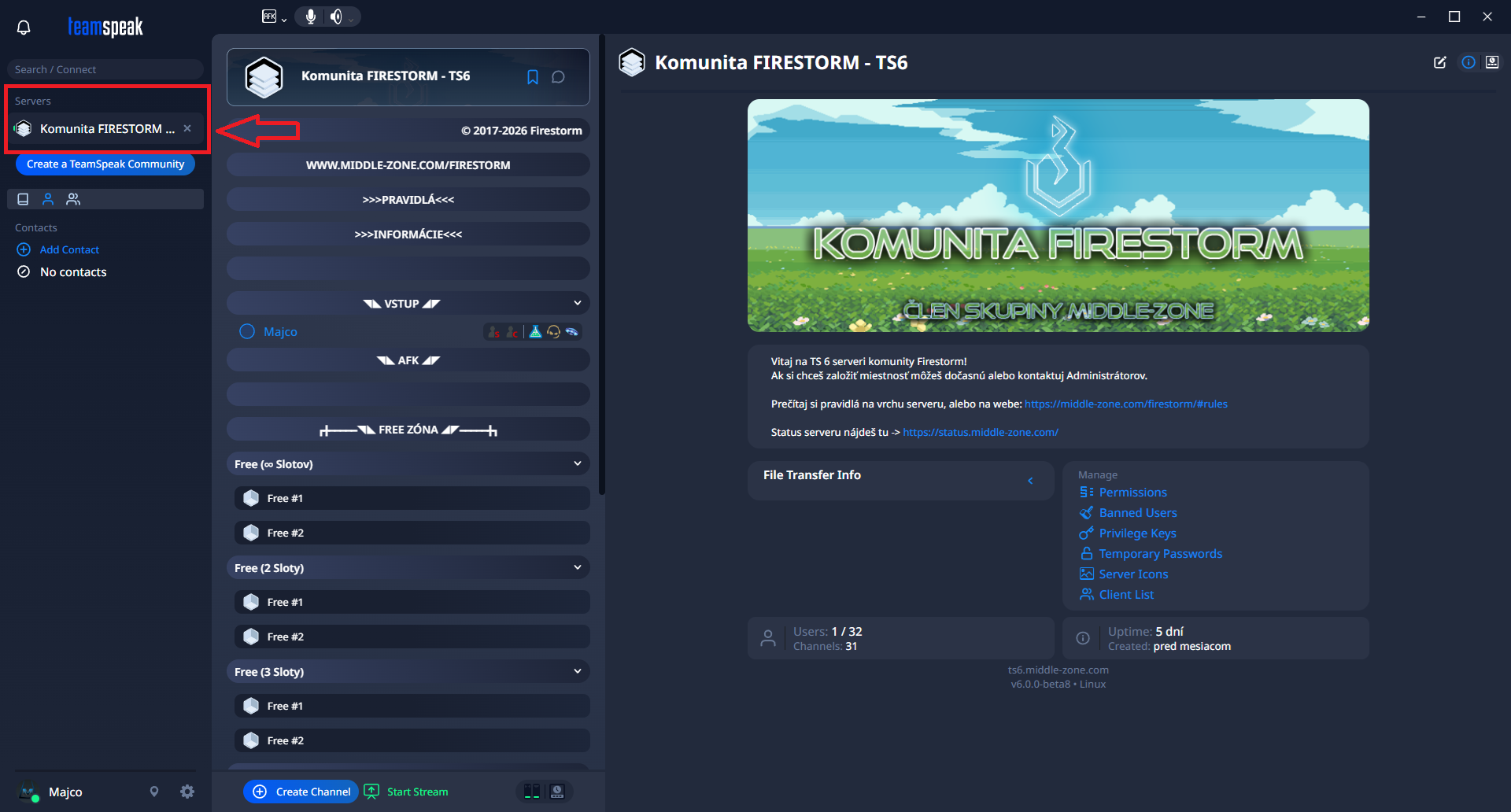Open the AFK status dropdown arrow
Image resolution: width=1511 pixels, height=812 pixels.
tap(284, 20)
